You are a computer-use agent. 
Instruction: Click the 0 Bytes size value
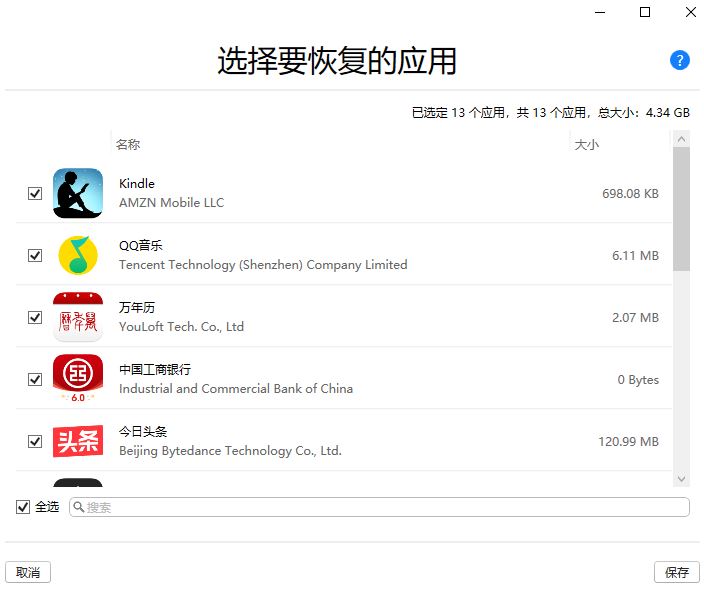click(x=638, y=379)
